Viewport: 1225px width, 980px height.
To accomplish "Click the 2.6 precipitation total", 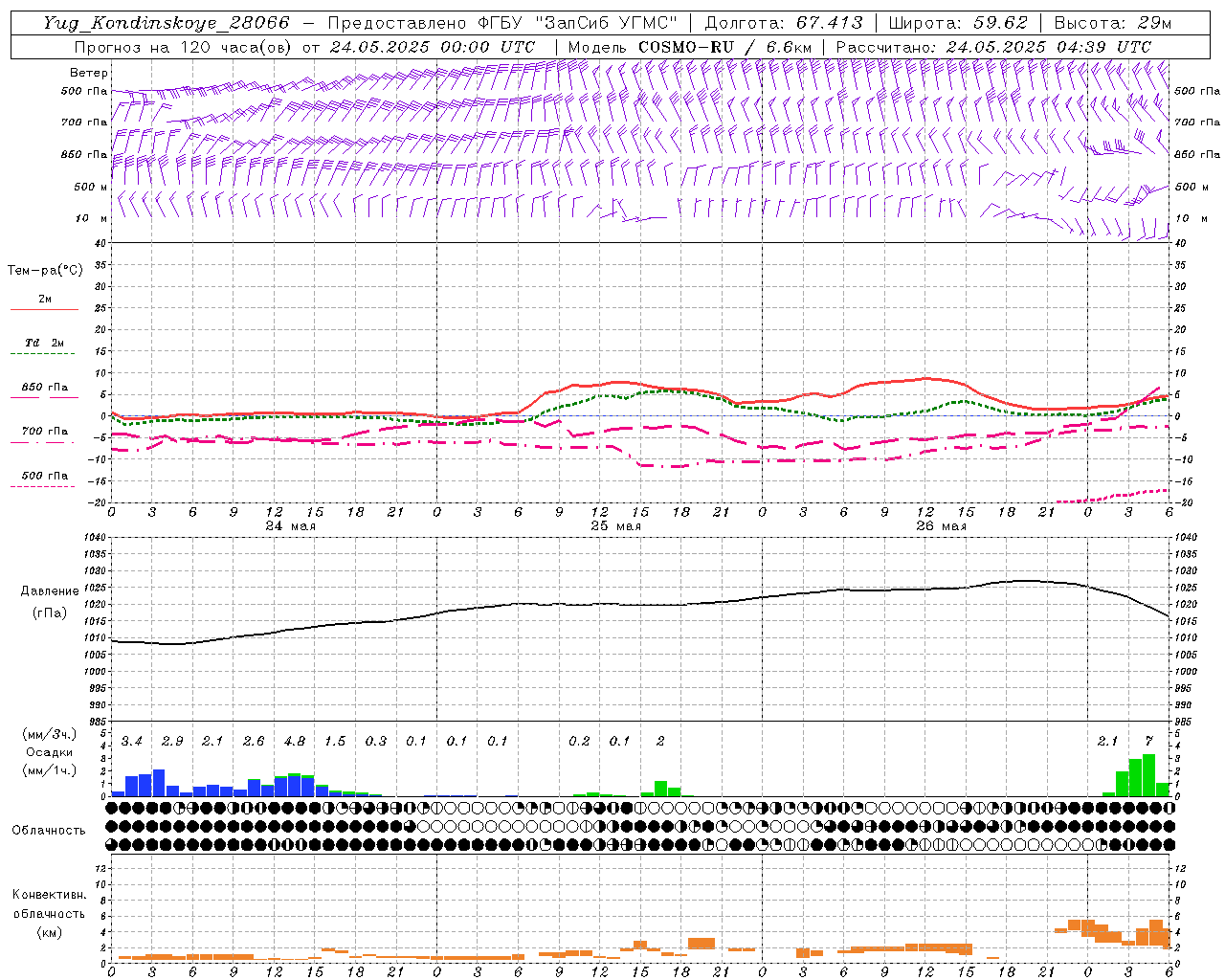I will (x=254, y=742).
